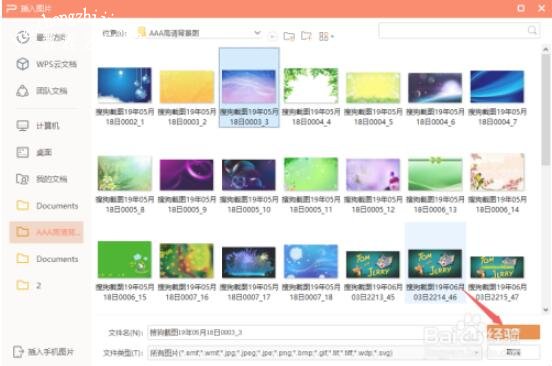The width and height of the screenshot is (552, 366).
Task: Open WPS云文档 in the sidebar
Action: click(x=46, y=64)
